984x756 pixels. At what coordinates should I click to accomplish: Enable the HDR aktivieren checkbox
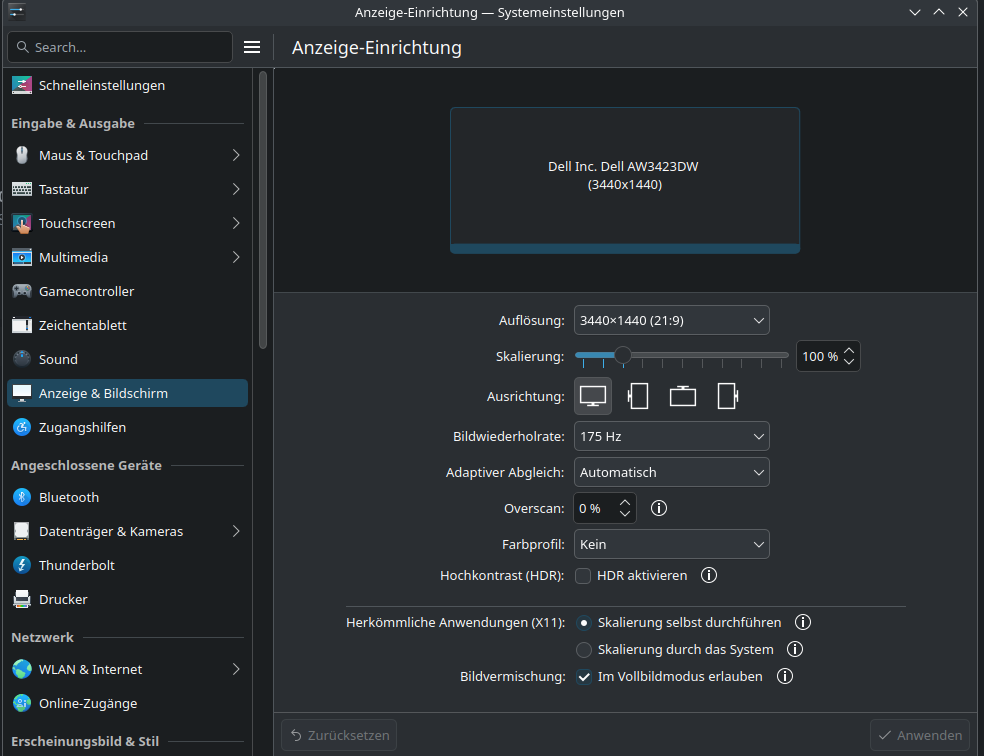583,575
